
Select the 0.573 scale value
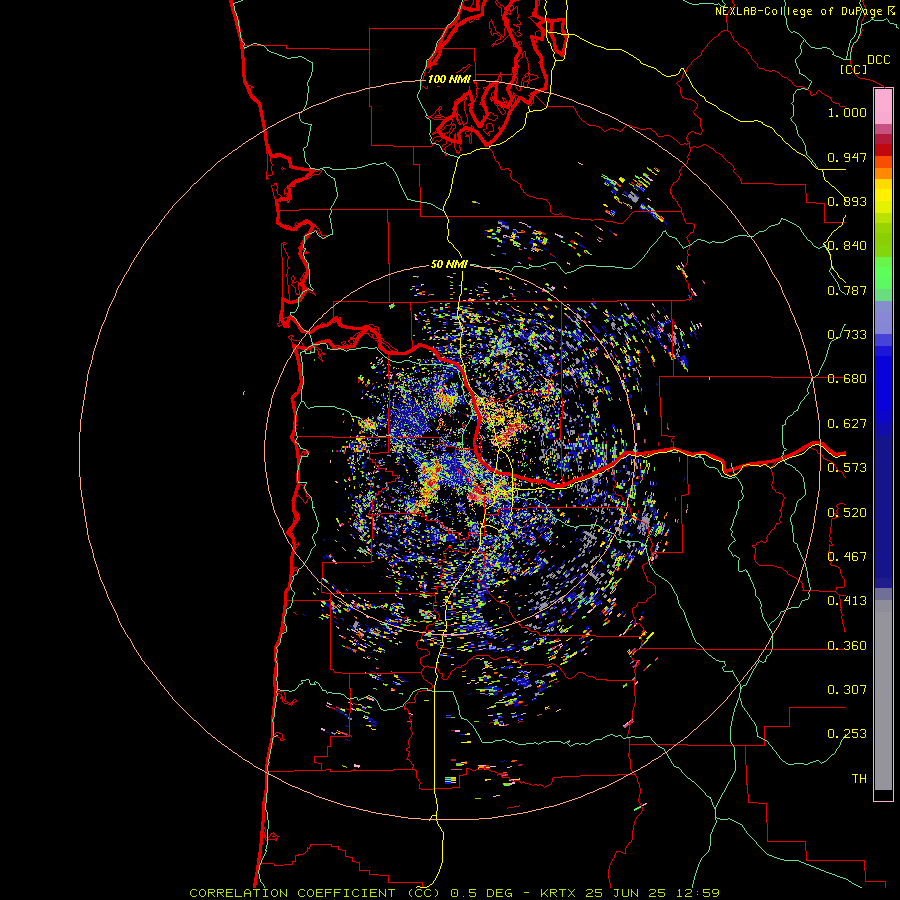847,468
